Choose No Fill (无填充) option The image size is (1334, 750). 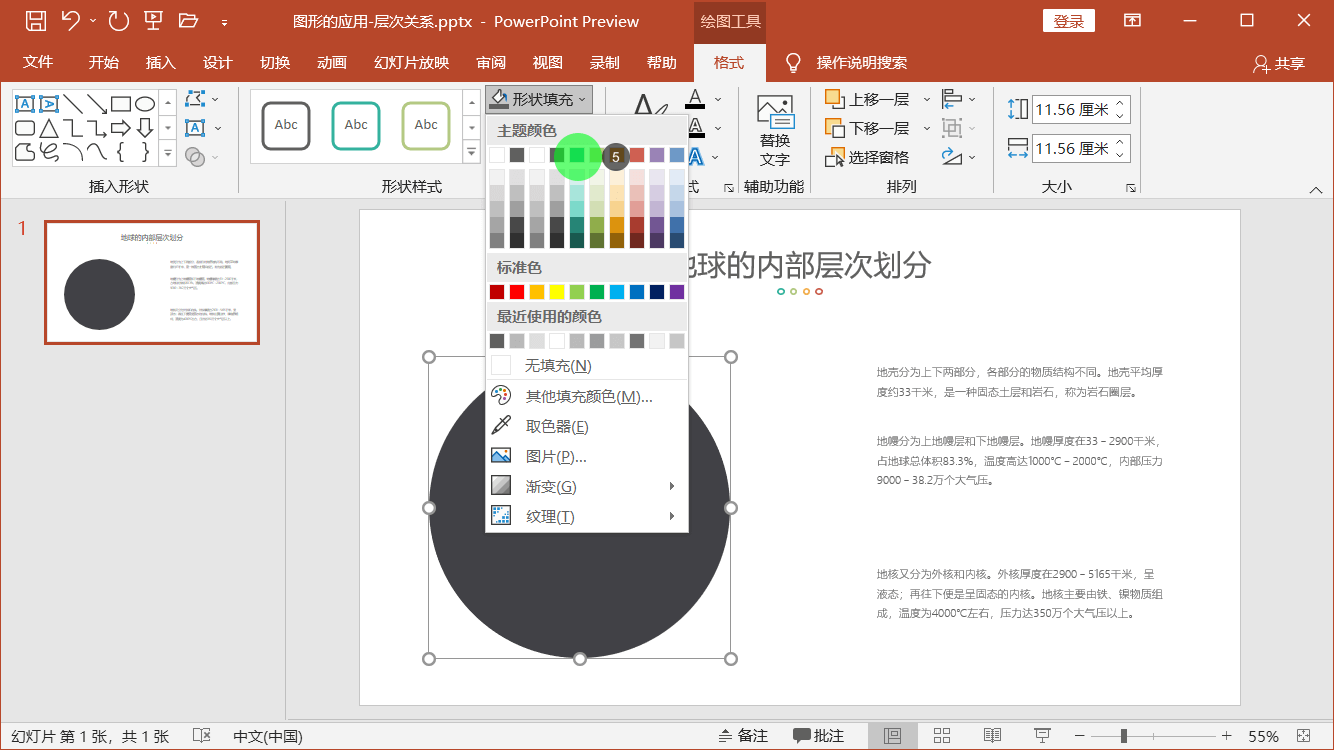pos(587,366)
